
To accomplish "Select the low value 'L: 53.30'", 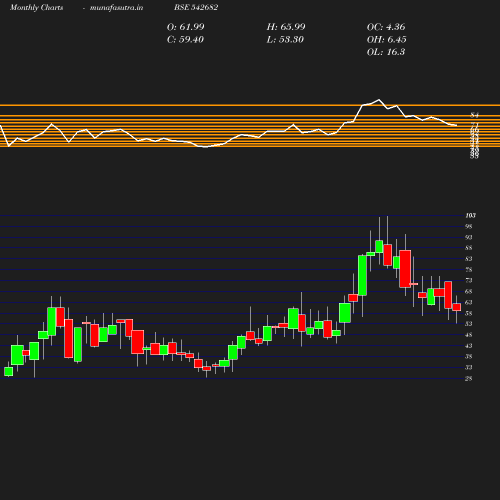I will [x=285, y=40].
